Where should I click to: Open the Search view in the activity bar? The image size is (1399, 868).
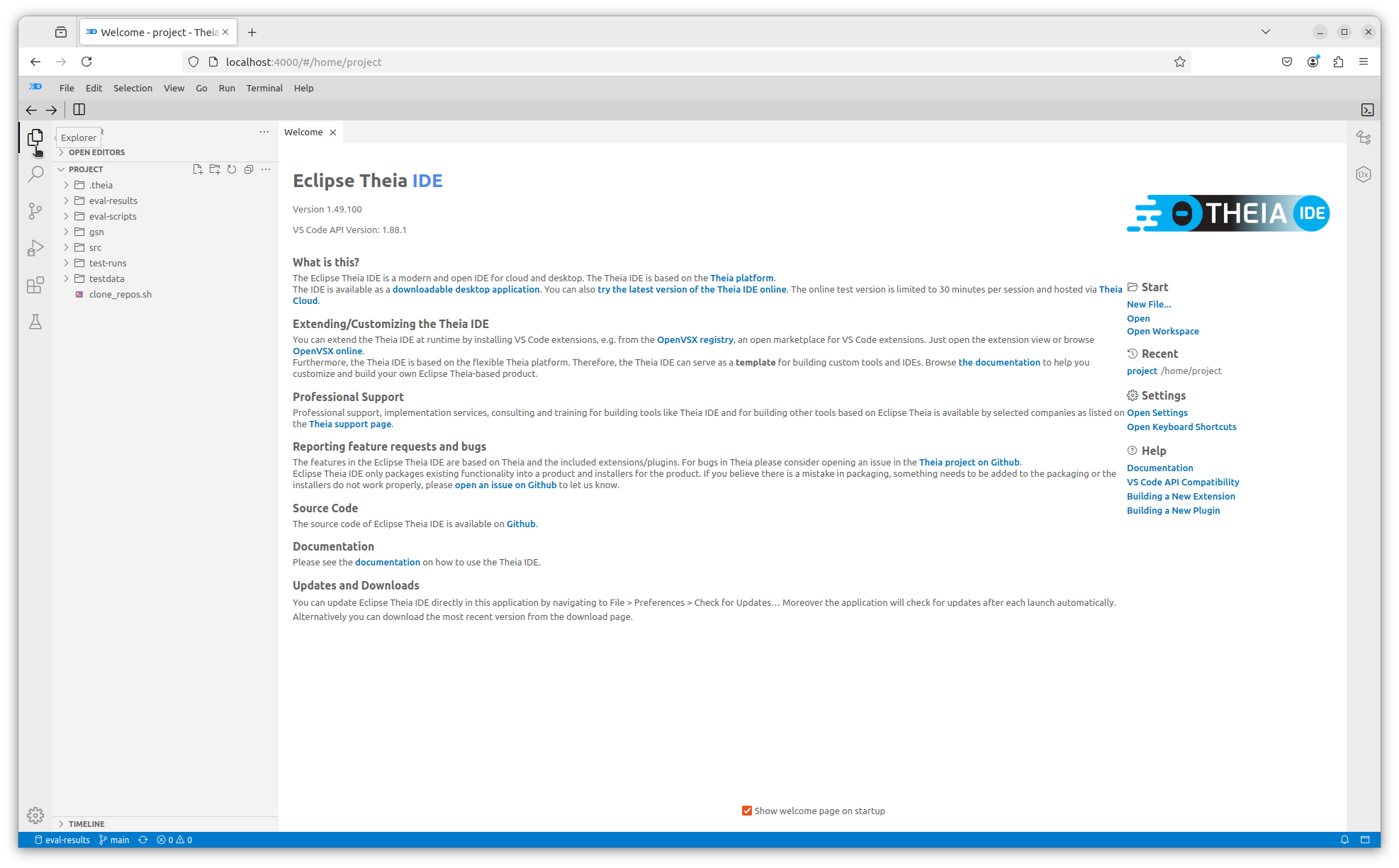[x=35, y=174]
